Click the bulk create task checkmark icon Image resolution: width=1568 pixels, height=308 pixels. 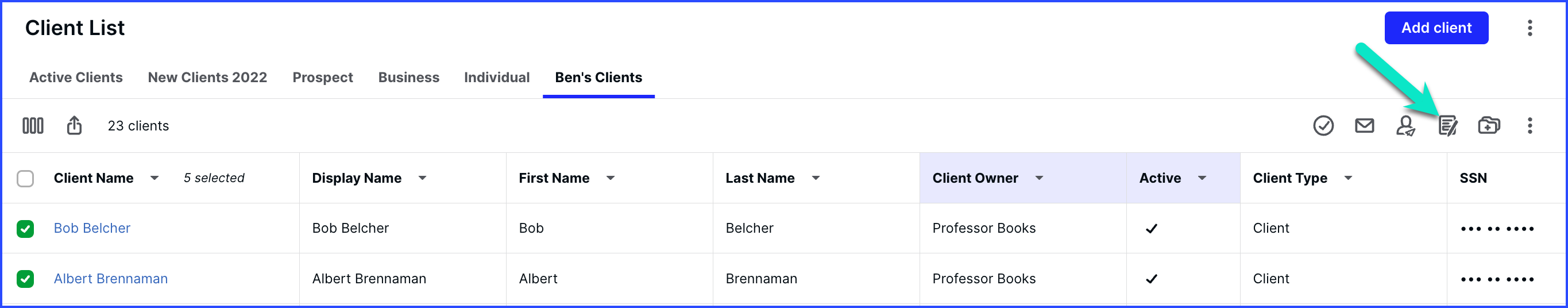pos(1323,126)
